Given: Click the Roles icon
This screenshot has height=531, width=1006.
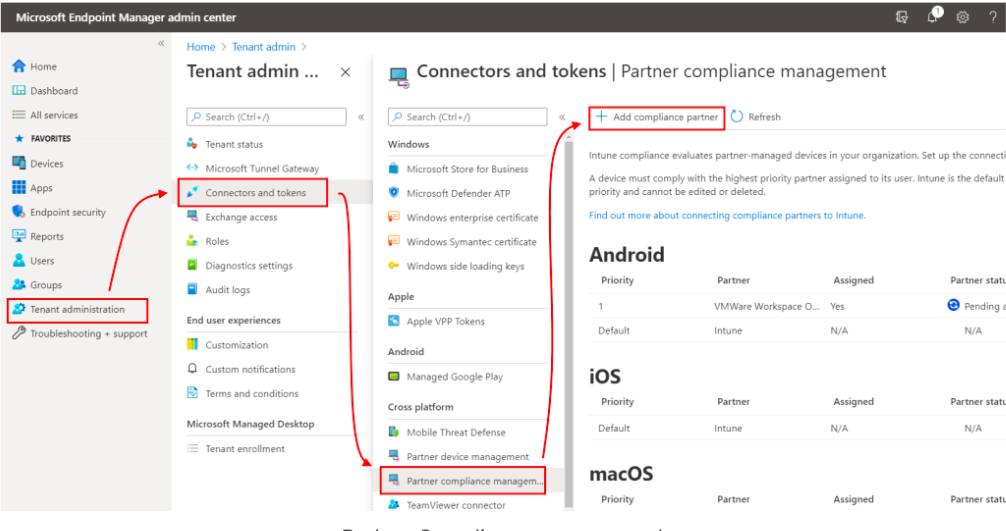Looking at the screenshot, I should click(x=192, y=241).
